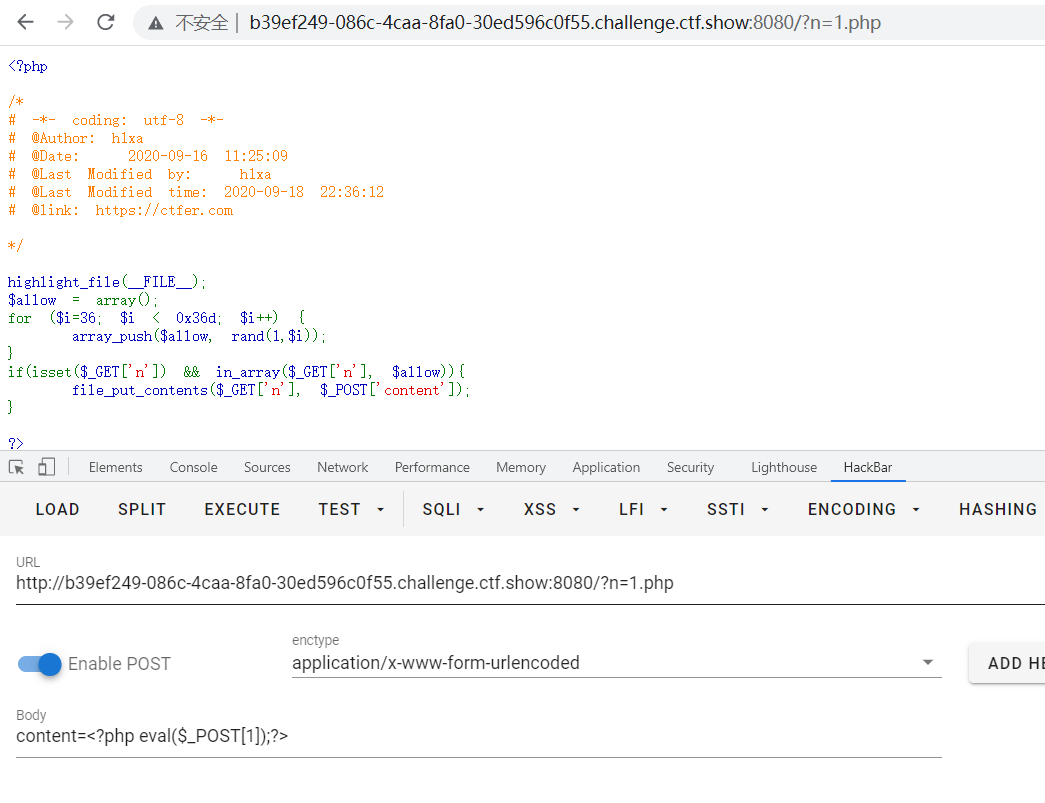Click EXECUTE to send the request
Image resolution: width=1045 pixels, height=803 pixels.
pyautogui.click(x=242, y=509)
